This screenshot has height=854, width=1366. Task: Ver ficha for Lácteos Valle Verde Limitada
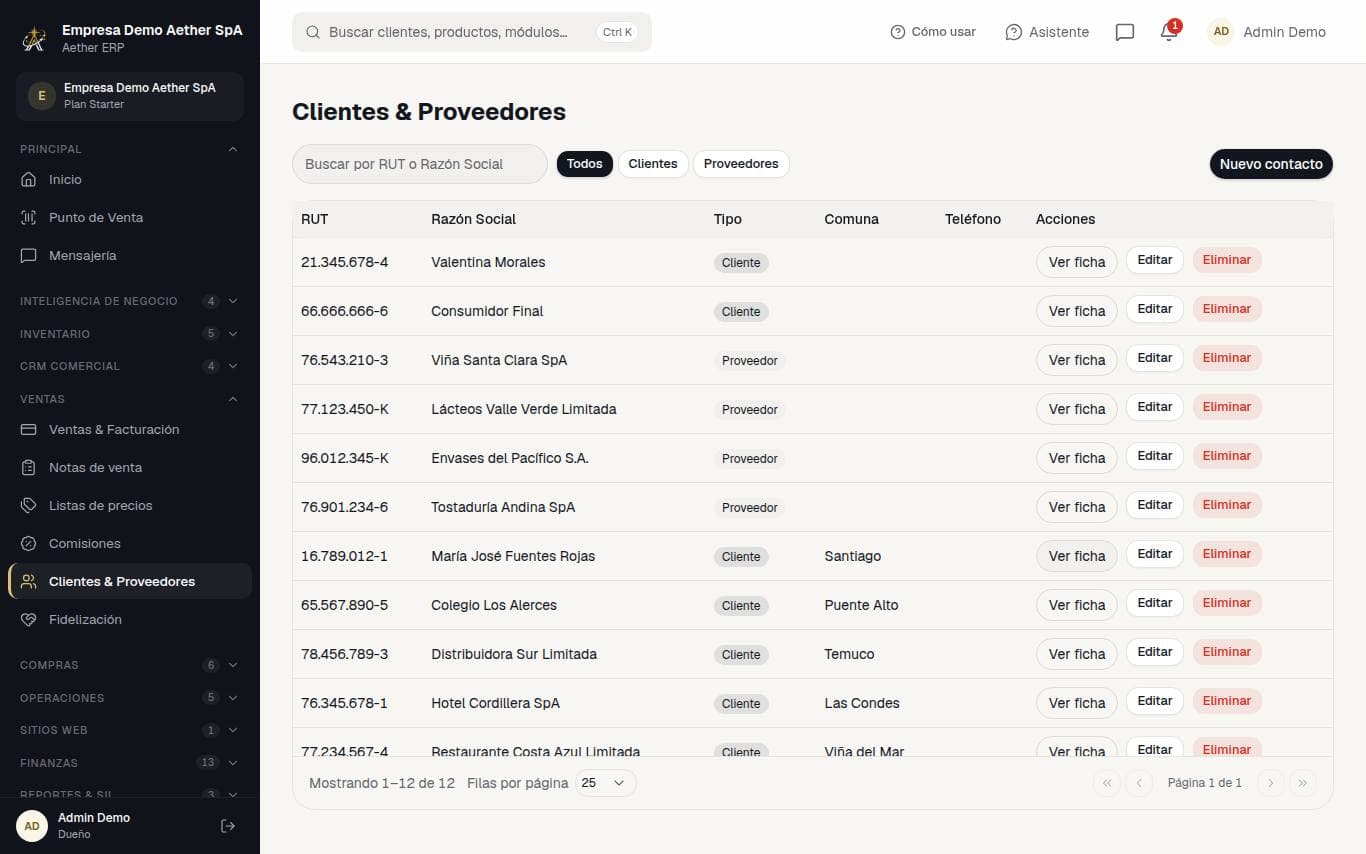click(1077, 409)
